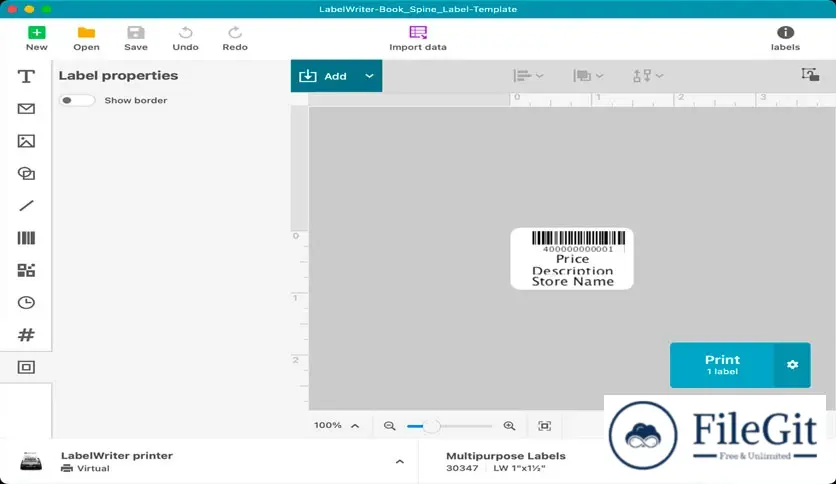Select the QR code tool
836x484 pixels.
click(x=26, y=270)
